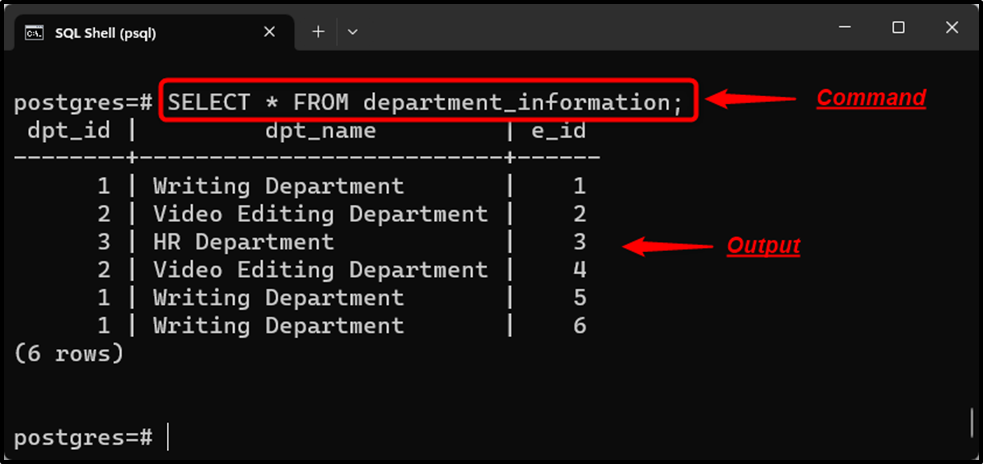
Task: Click the e_id column header
Action: click(558, 130)
